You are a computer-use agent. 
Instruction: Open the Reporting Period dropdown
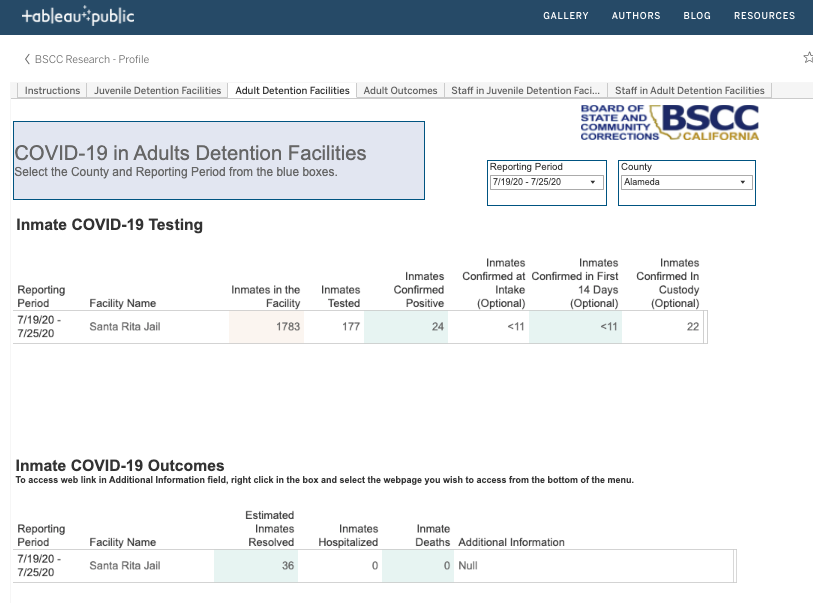546,183
